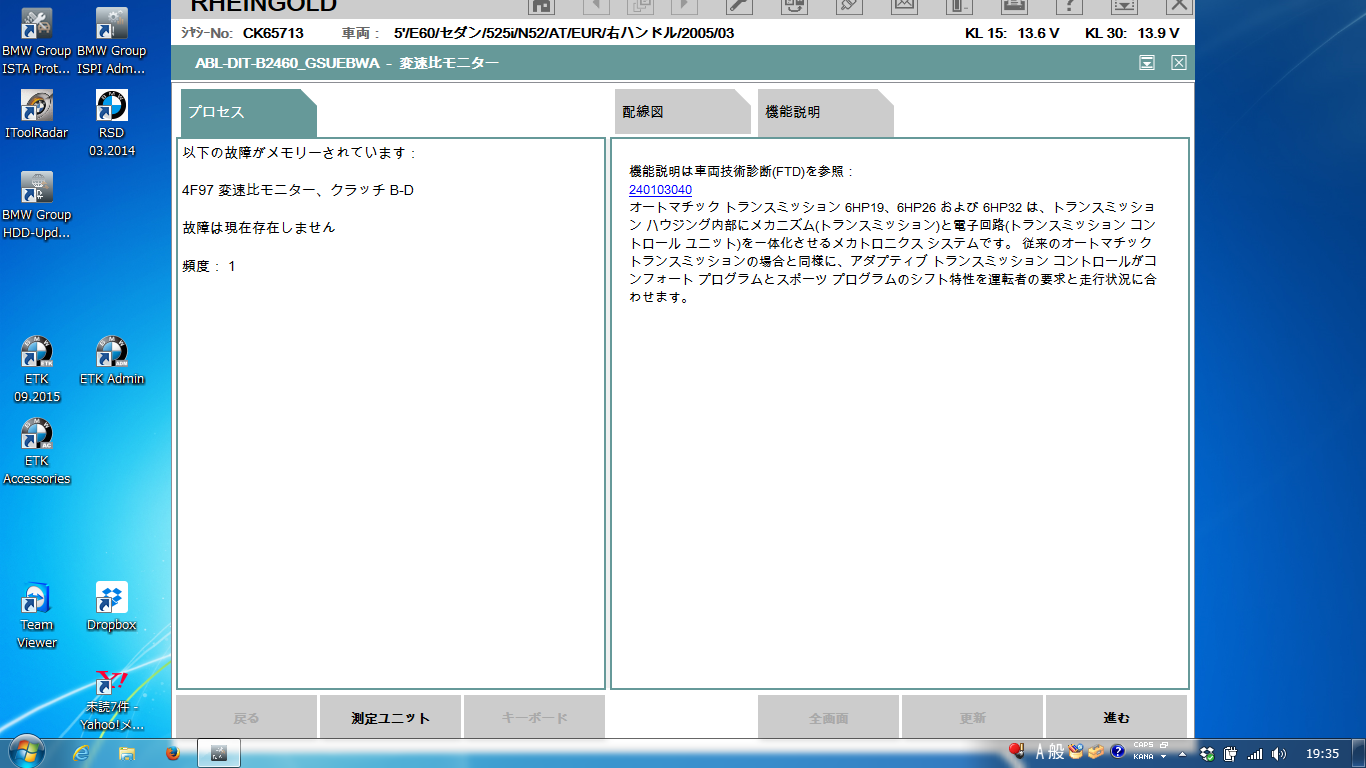Screen dimensions: 1366x768
Task: Click the 頻度： 1 line
Action: [209, 266]
